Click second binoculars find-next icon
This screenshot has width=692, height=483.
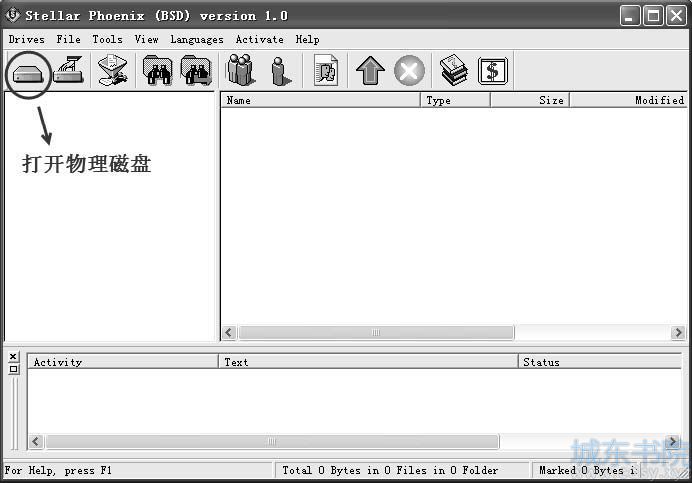196,70
